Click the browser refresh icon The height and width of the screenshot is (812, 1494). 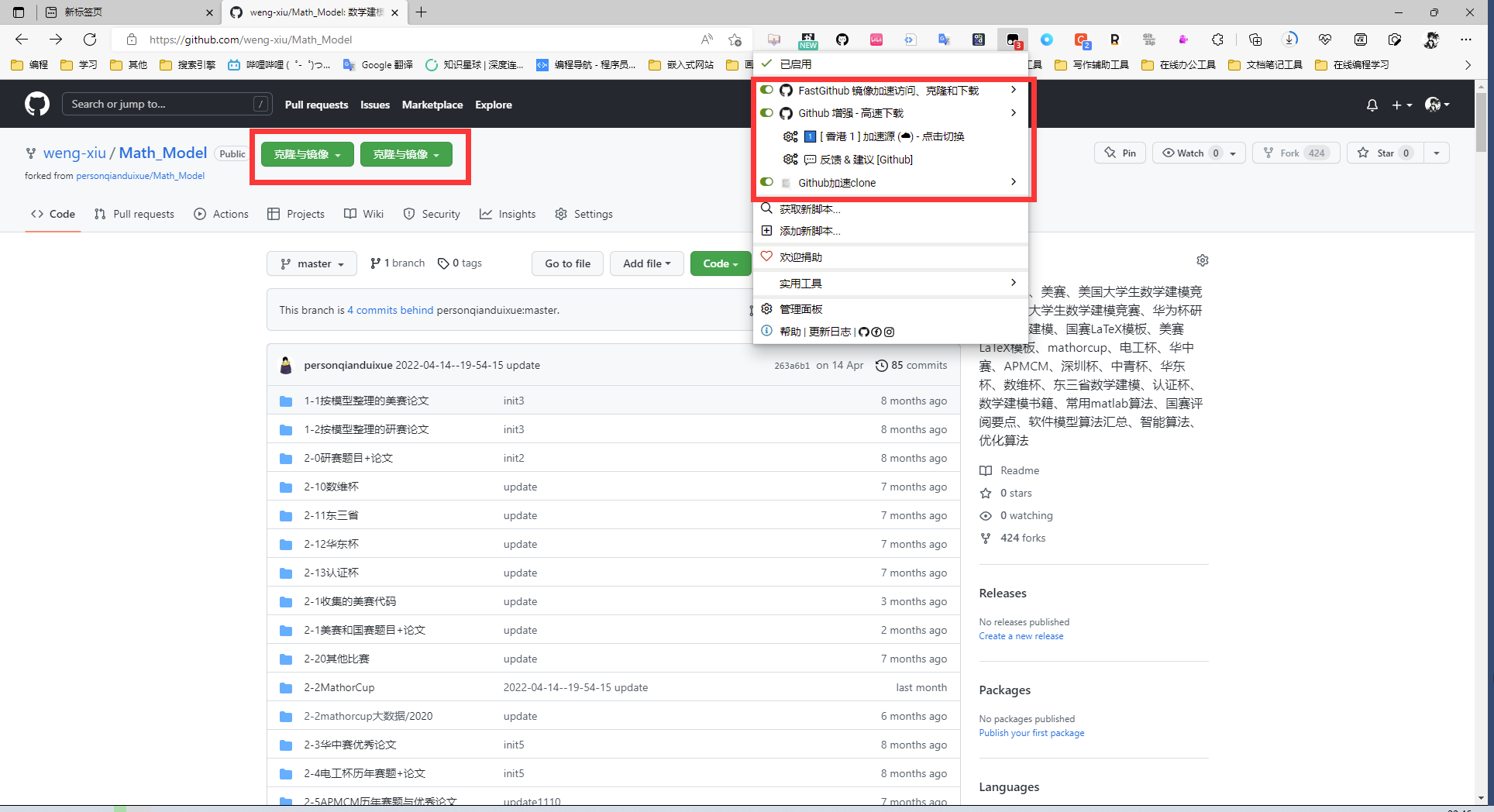(x=90, y=40)
